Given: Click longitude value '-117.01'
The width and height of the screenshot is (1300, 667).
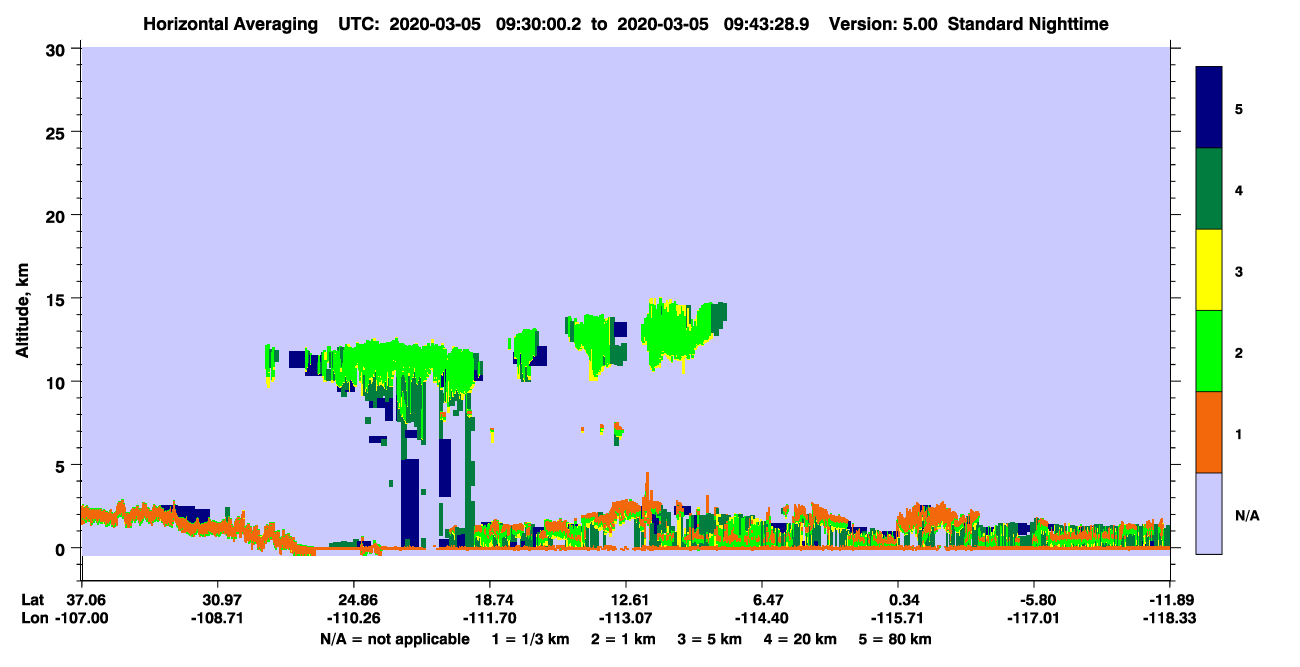Looking at the screenshot, I should point(1034,618).
